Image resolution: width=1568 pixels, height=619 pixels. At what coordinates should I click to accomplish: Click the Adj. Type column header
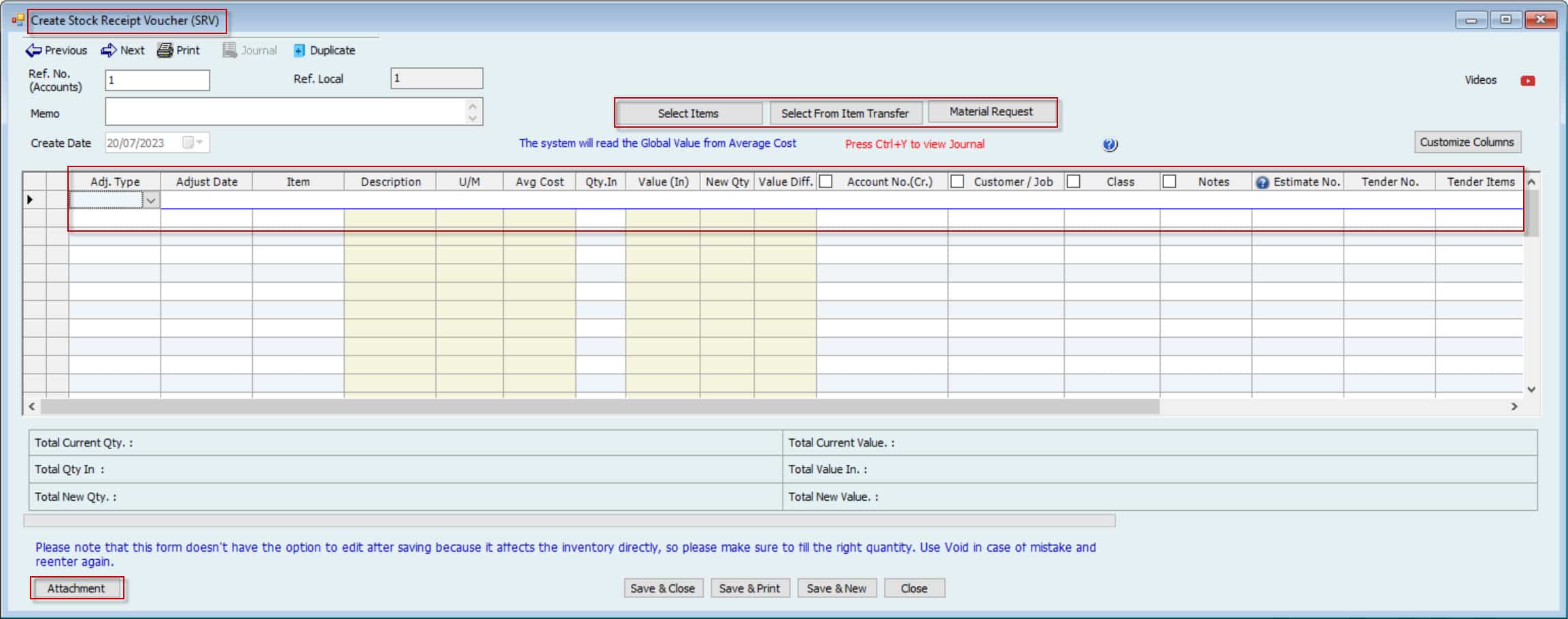114,181
